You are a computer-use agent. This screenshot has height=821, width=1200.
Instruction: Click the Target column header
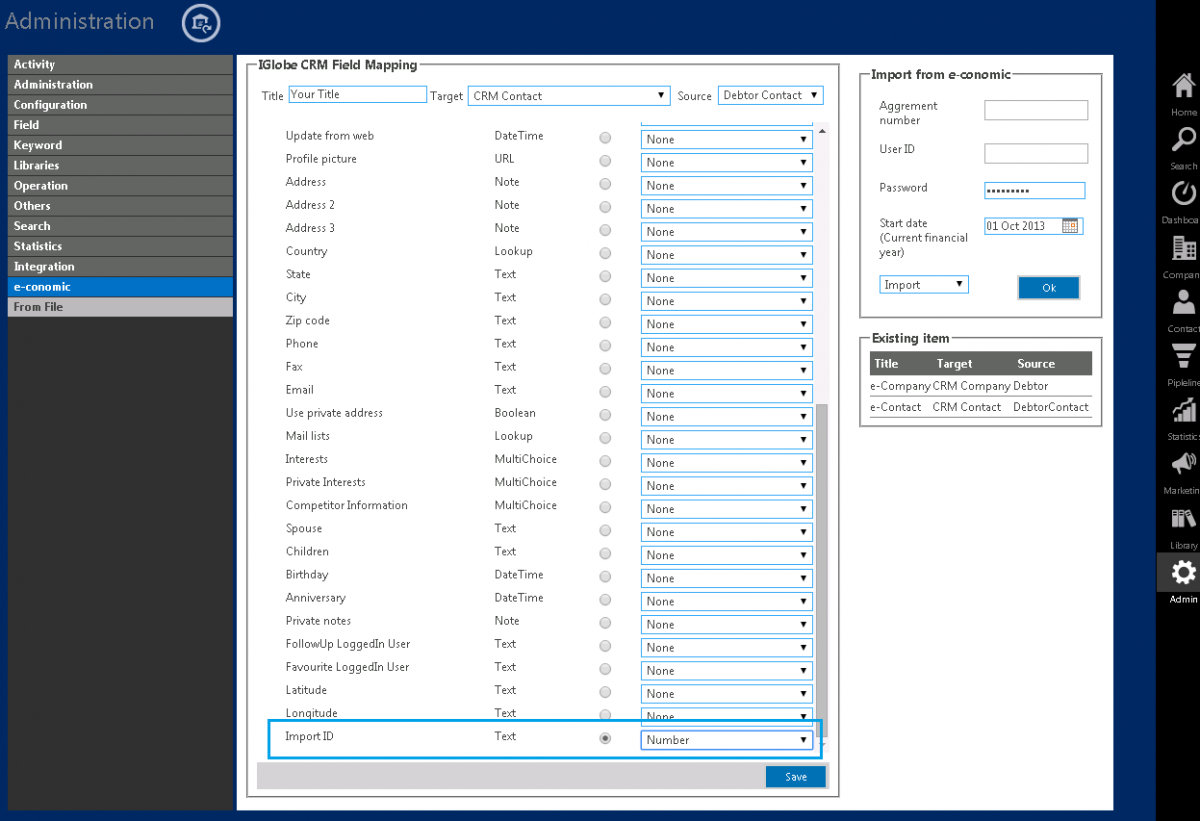[x=954, y=364]
